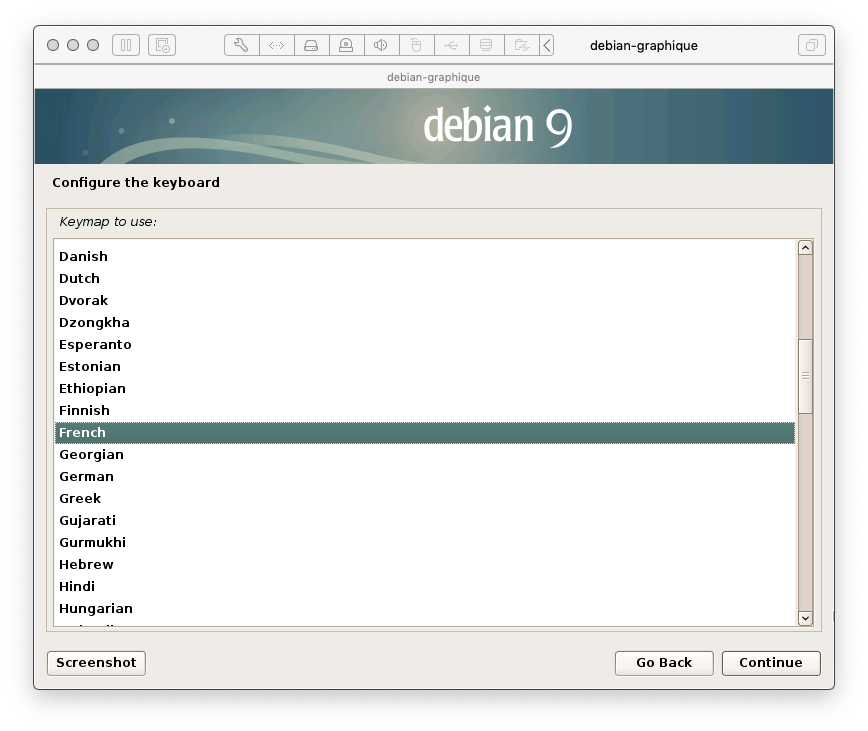Click the snapshot icon beside pause
The height and width of the screenshot is (731, 868).
(162, 45)
